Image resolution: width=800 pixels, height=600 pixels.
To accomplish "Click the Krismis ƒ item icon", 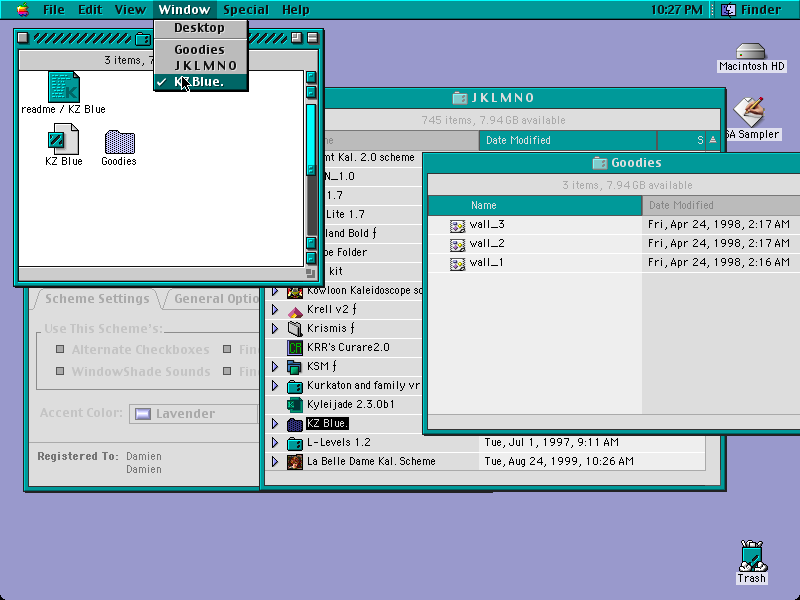I will pos(295,329).
